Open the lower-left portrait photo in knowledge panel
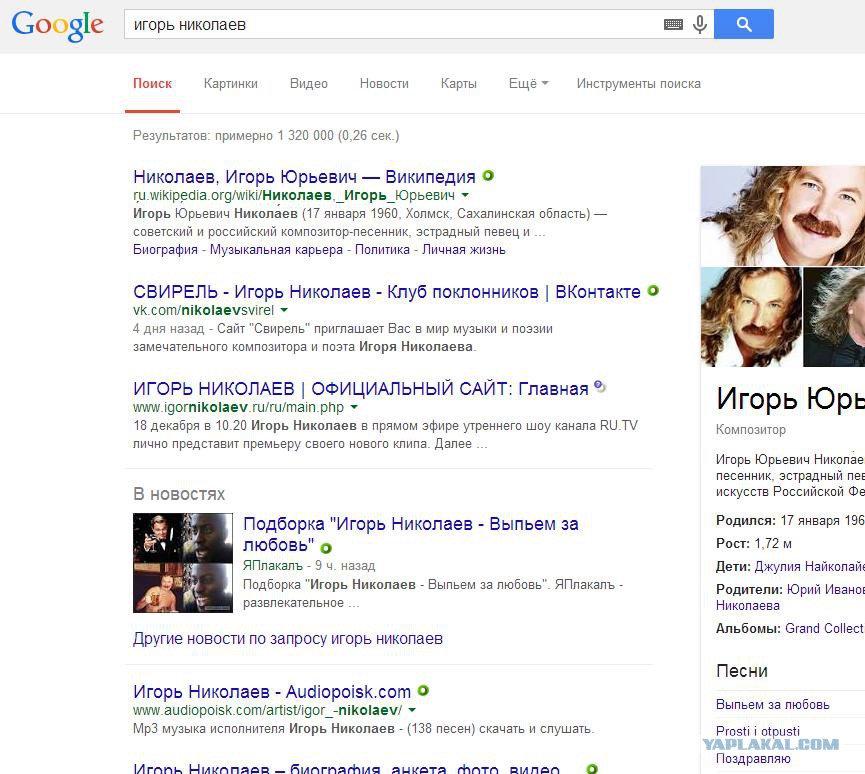 tap(751, 317)
